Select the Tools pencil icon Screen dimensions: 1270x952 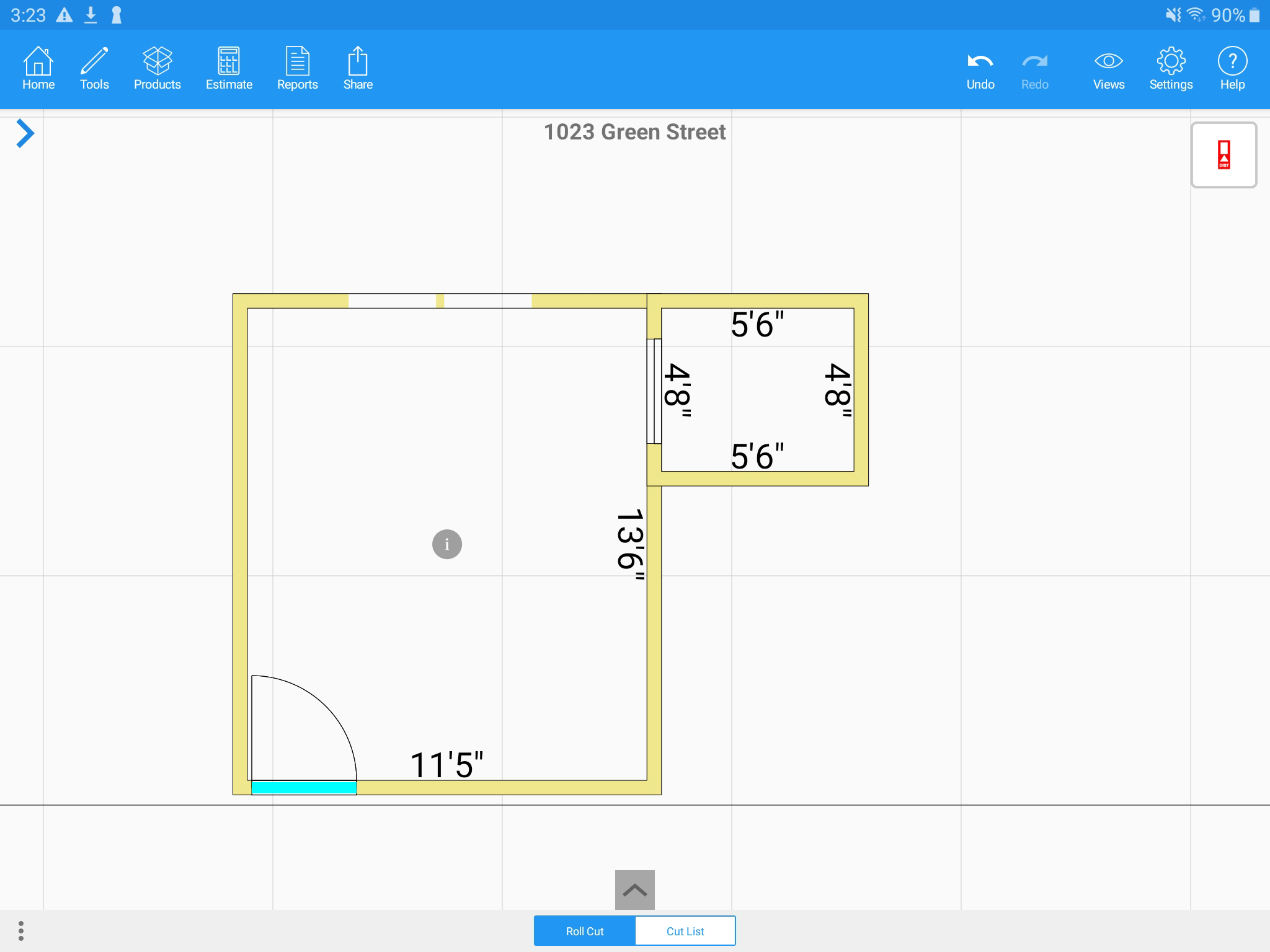tap(94, 68)
